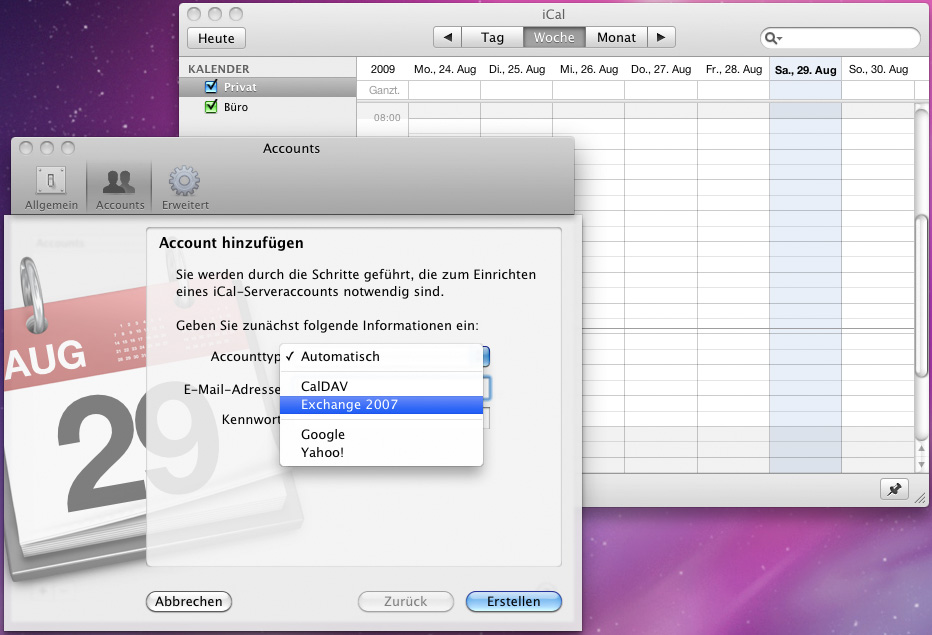The image size is (932, 635).
Task: Click the Heute button
Action: (216, 38)
